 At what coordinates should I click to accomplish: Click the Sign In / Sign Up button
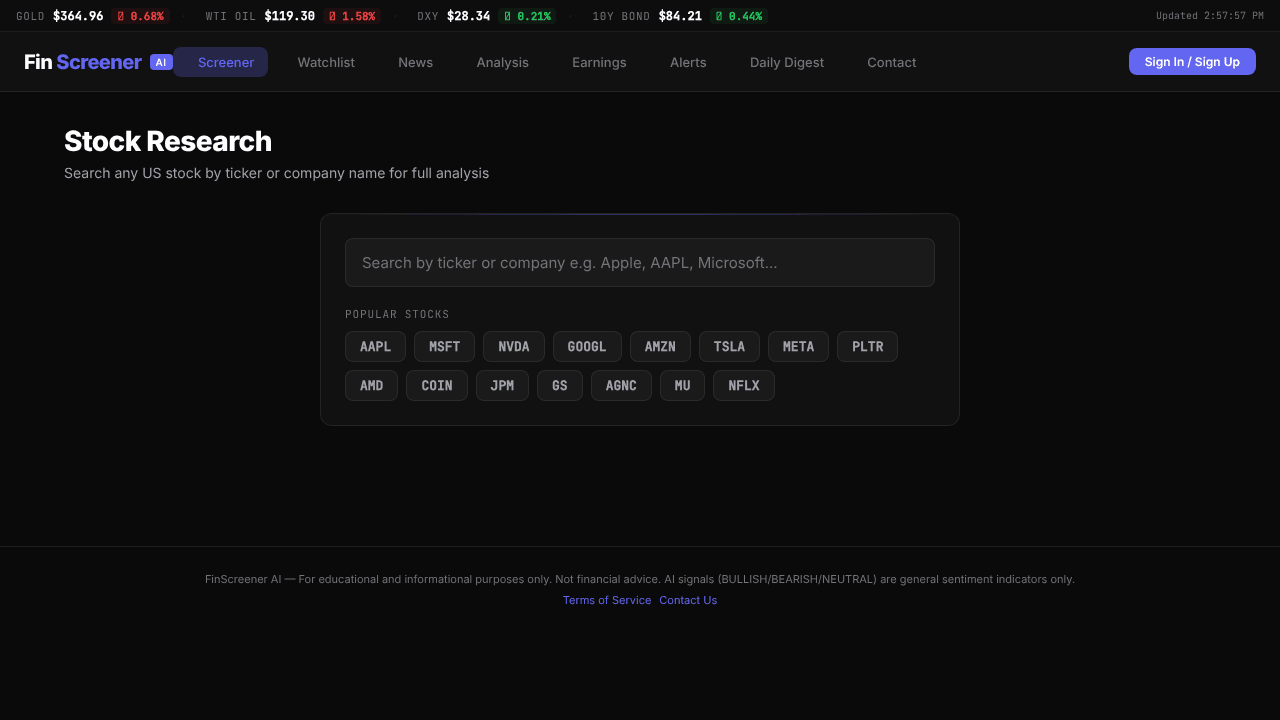click(x=1192, y=62)
